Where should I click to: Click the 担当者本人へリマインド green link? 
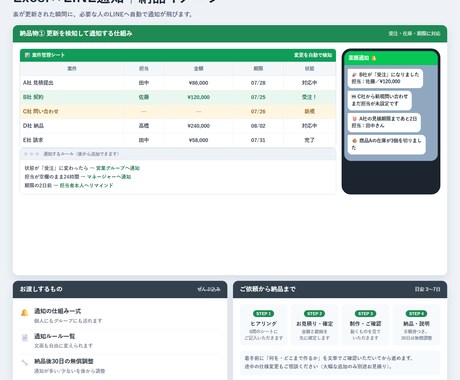click(x=86, y=185)
